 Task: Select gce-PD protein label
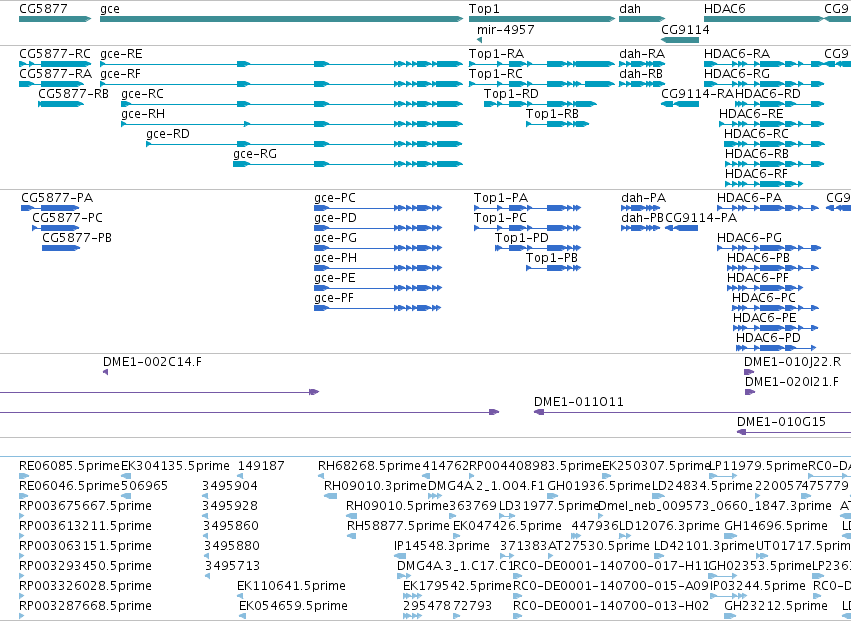335,218
